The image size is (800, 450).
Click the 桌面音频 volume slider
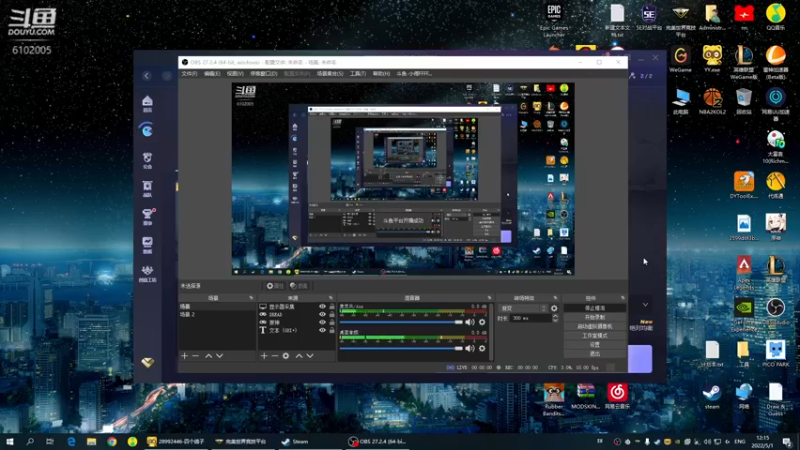click(x=401, y=348)
